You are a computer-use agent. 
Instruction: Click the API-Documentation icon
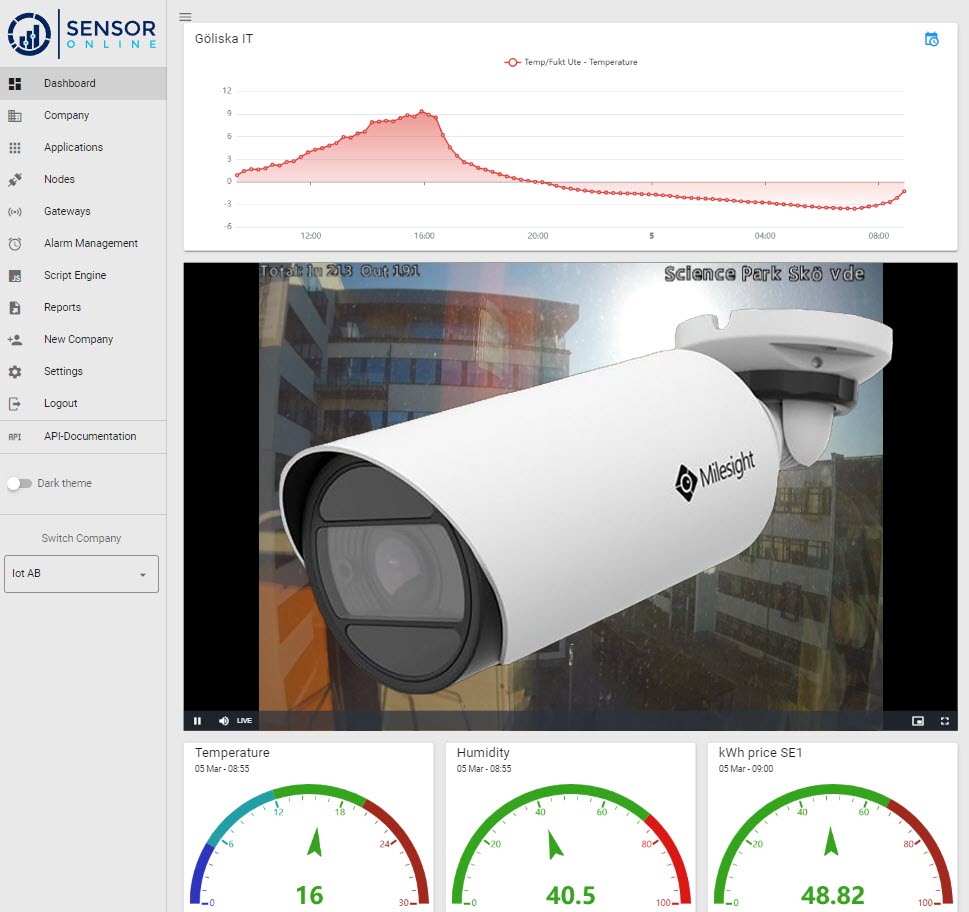(14, 437)
